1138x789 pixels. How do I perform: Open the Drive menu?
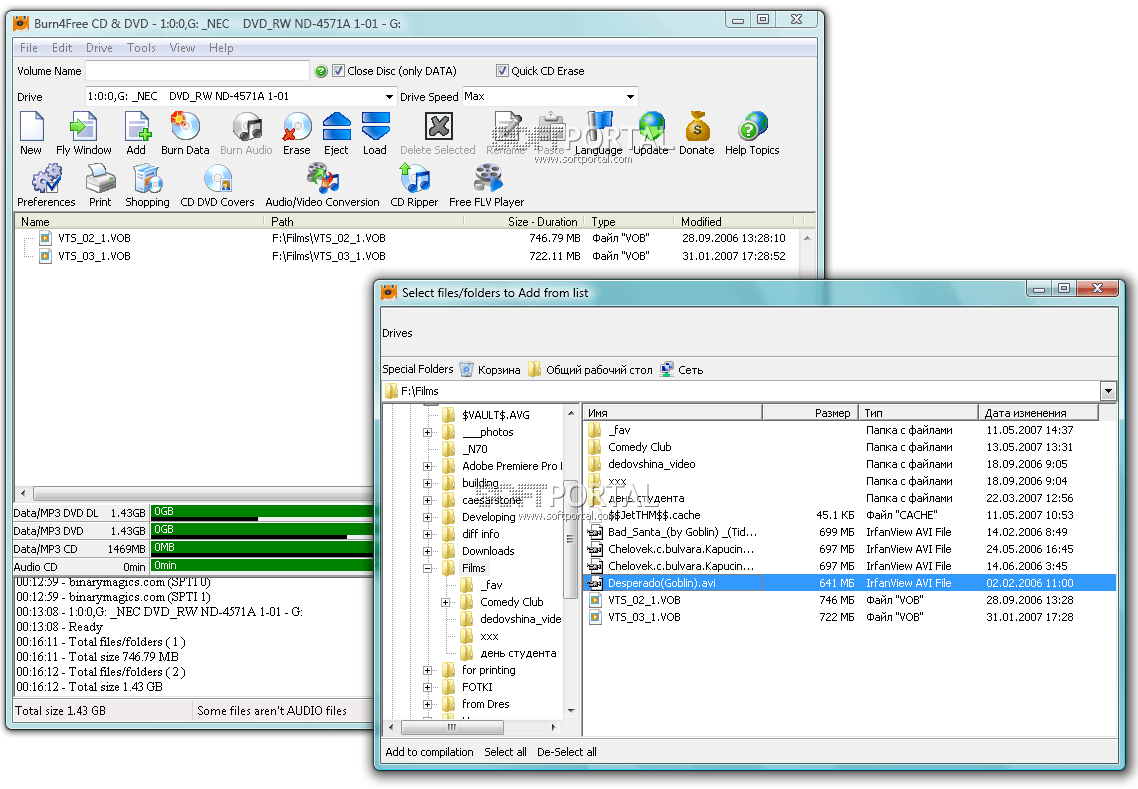(x=99, y=48)
